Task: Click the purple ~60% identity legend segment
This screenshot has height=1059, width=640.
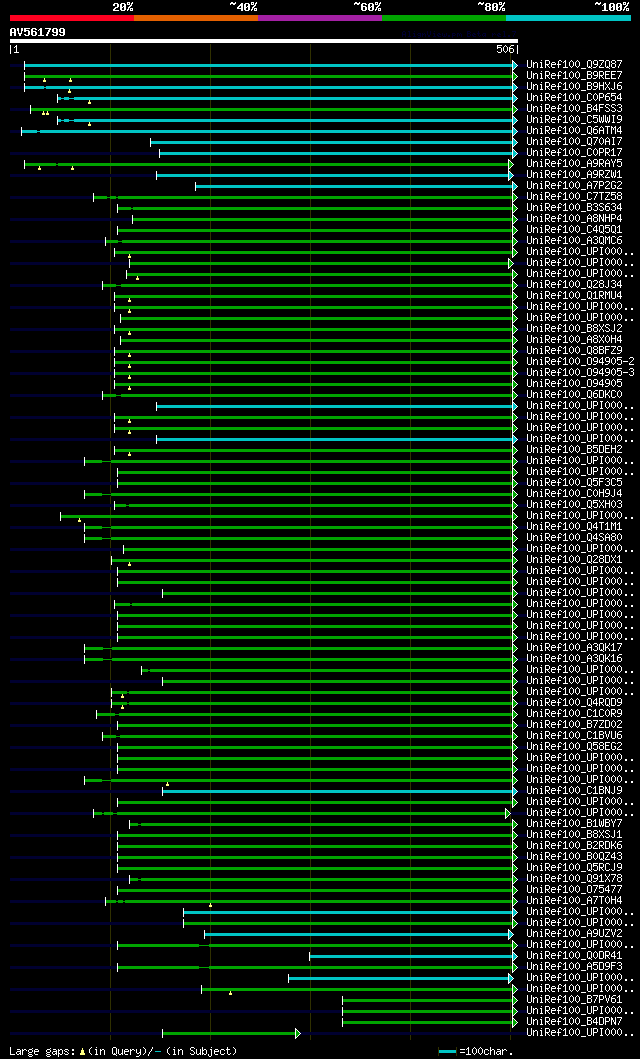Action: click(320, 18)
